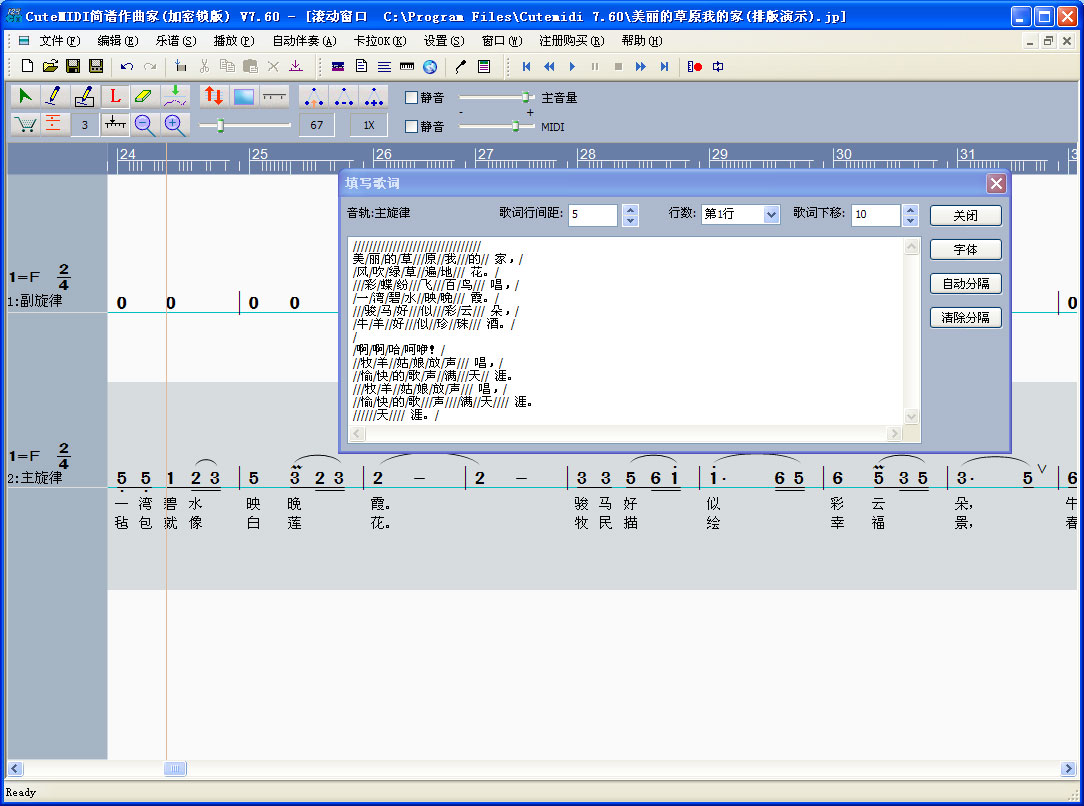Click the 自动分隔 button

[965, 284]
